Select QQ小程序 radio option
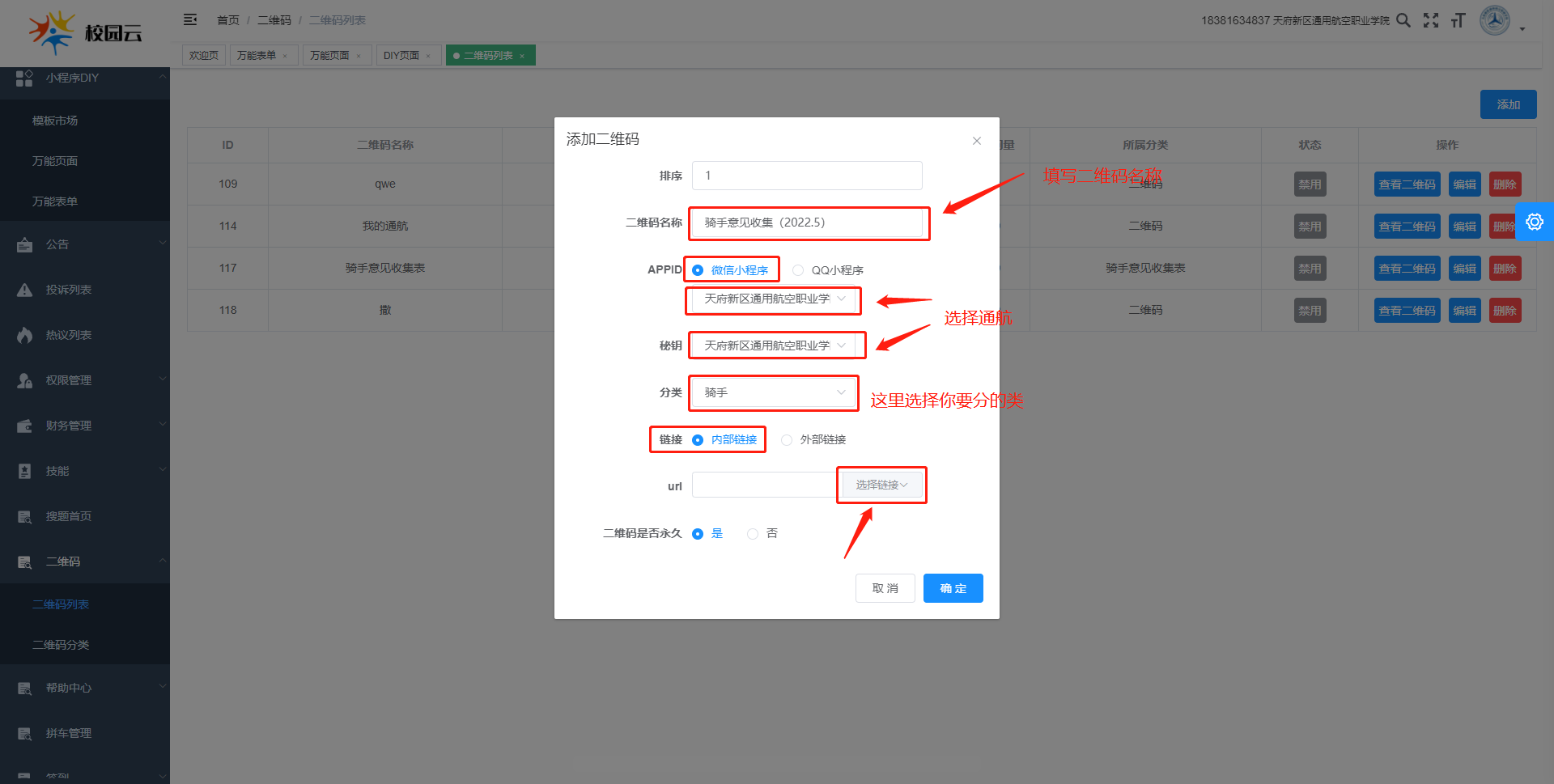Viewport: 1554px width, 784px height. (828, 270)
